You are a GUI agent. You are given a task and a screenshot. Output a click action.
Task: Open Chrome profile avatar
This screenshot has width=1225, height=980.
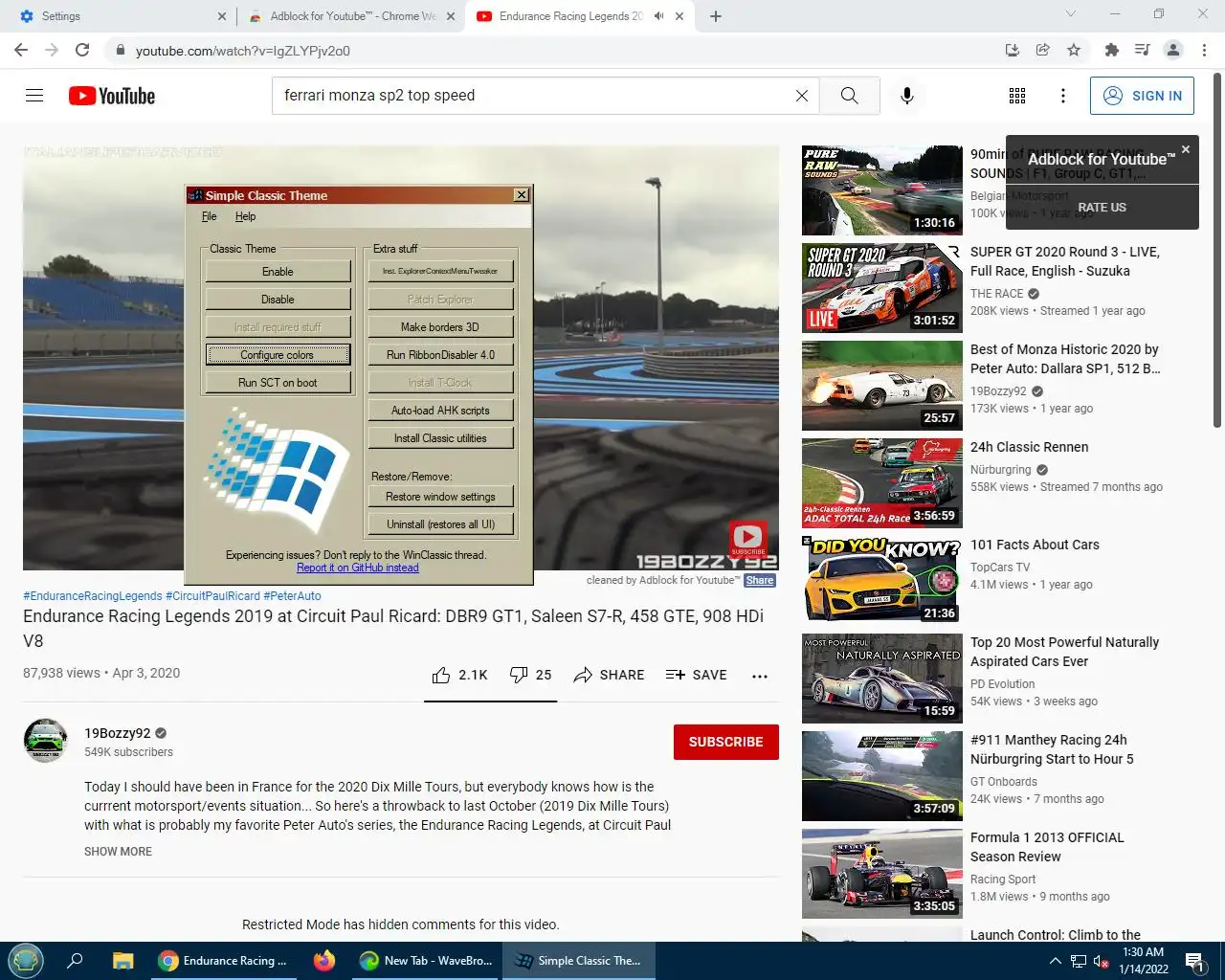click(x=1173, y=50)
